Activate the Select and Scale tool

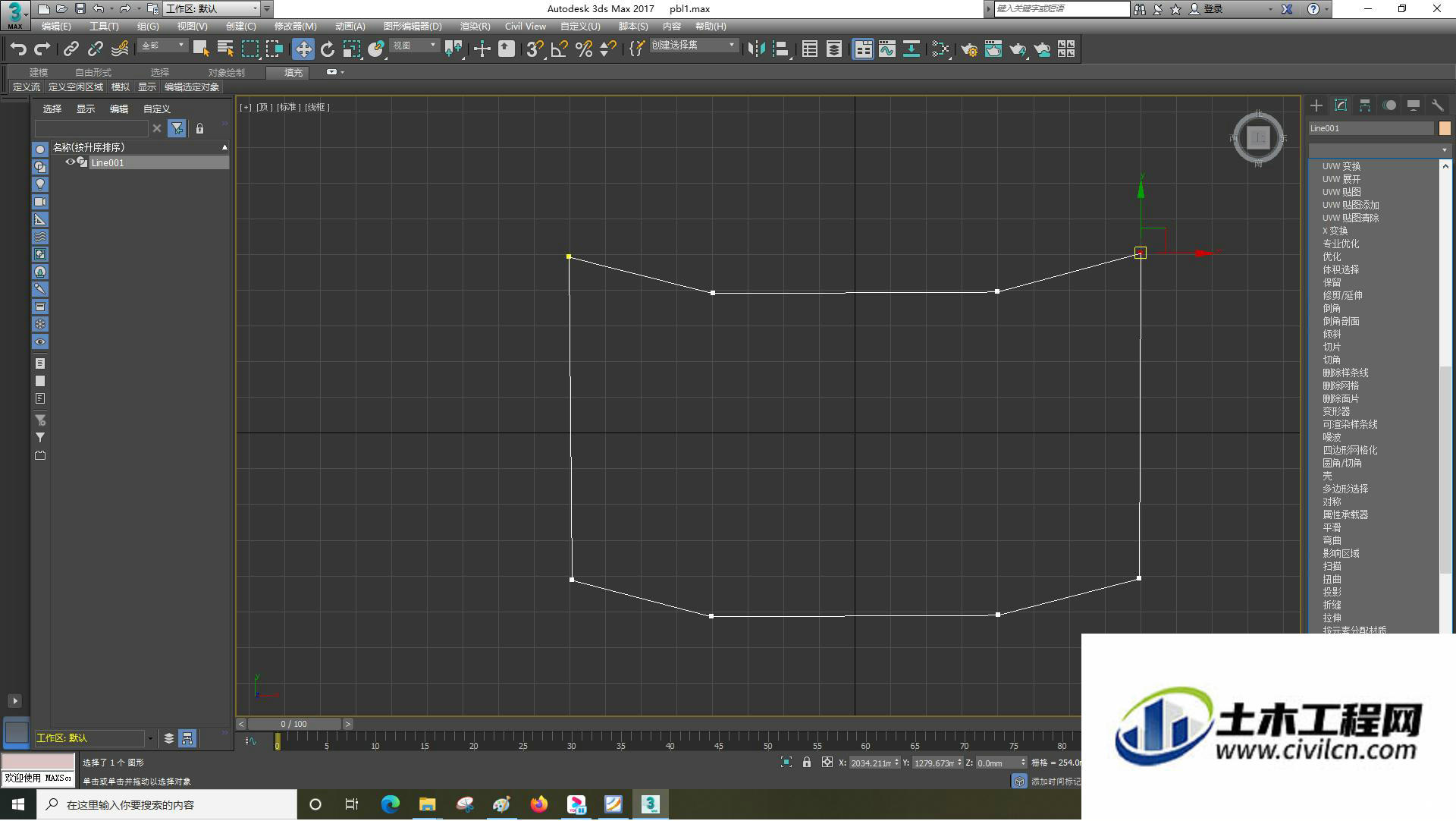352,49
